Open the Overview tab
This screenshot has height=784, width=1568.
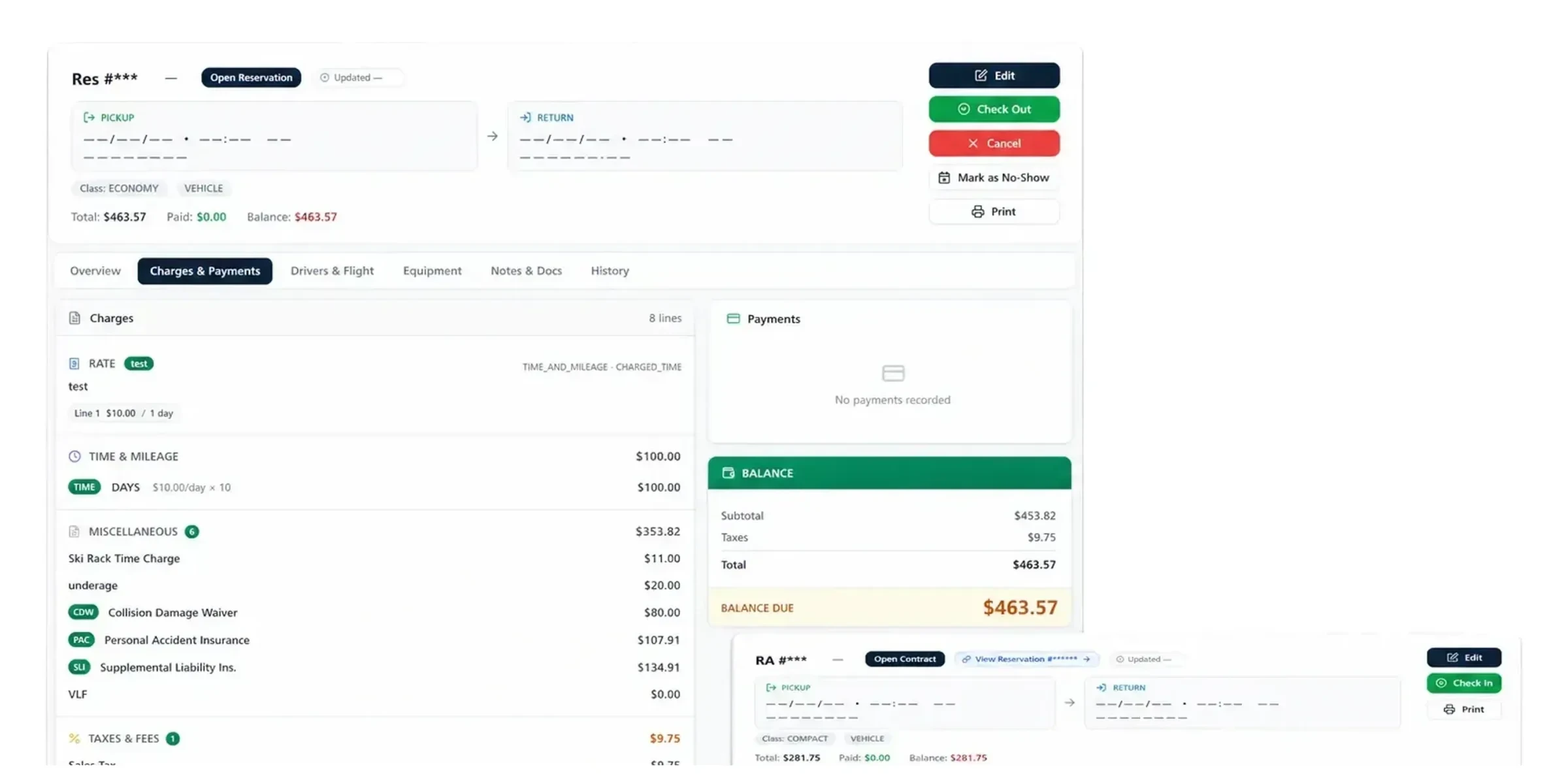[95, 270]
